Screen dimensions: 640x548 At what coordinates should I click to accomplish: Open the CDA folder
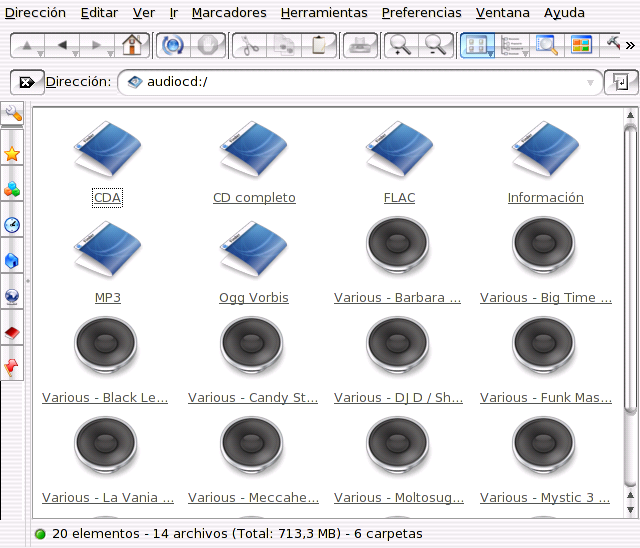point(107,161)
